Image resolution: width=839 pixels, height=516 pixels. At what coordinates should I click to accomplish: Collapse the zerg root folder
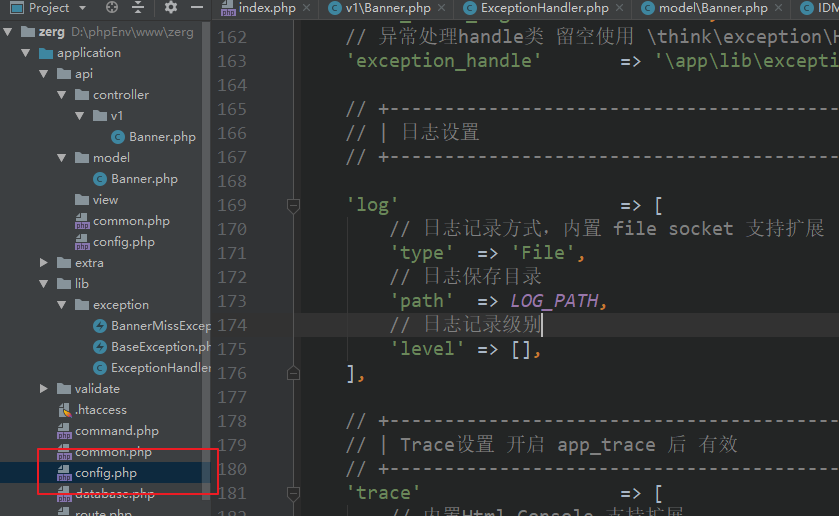click(x=8, y=32)
